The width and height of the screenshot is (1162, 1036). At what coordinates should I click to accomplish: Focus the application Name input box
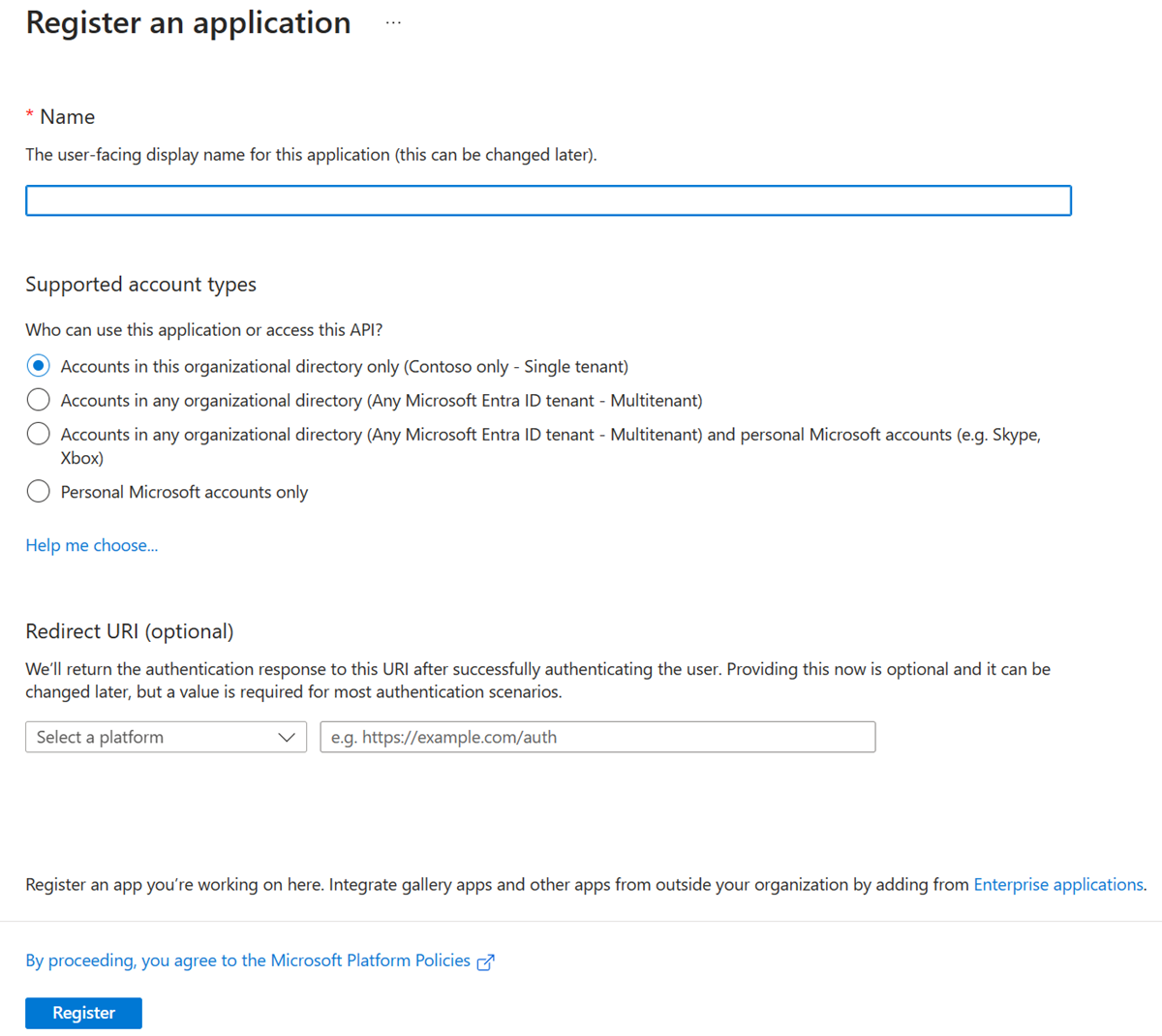point(548,200)
